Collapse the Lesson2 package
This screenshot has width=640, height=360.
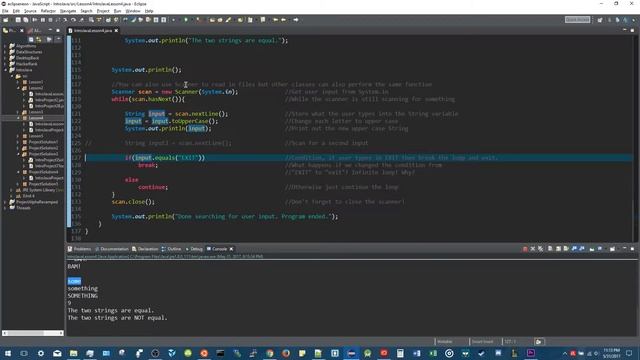18,88
